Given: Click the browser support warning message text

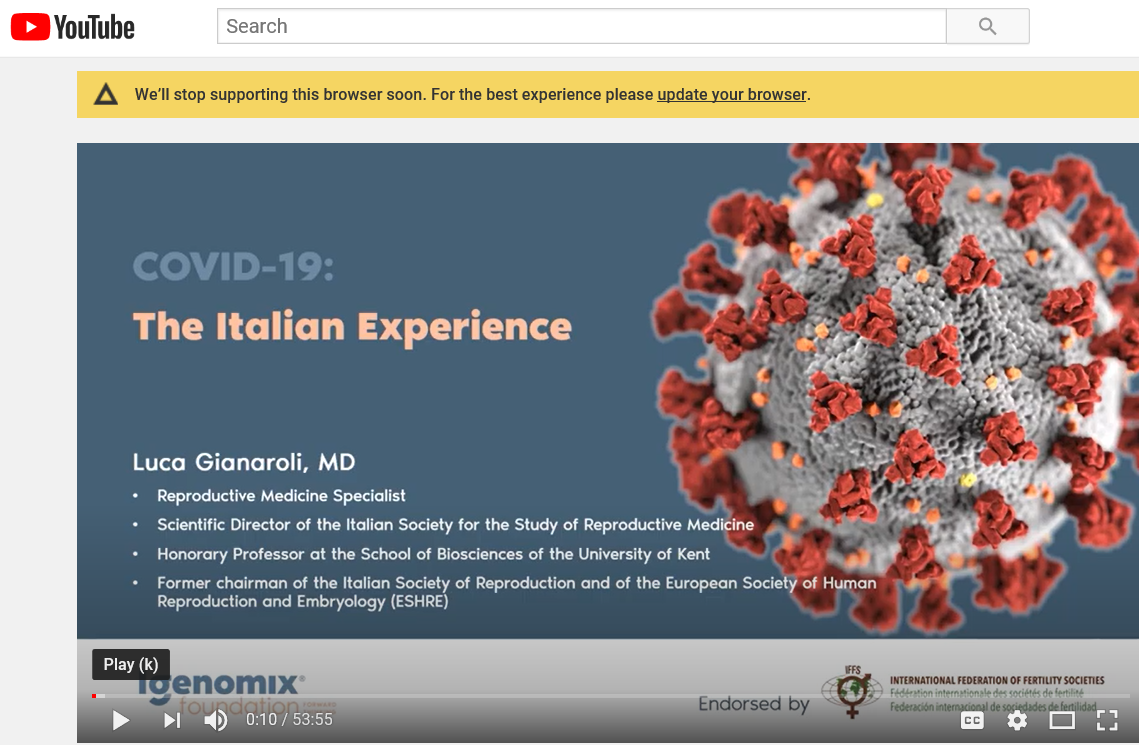Looking at the screenshot, I should click(x=473, y=94).
